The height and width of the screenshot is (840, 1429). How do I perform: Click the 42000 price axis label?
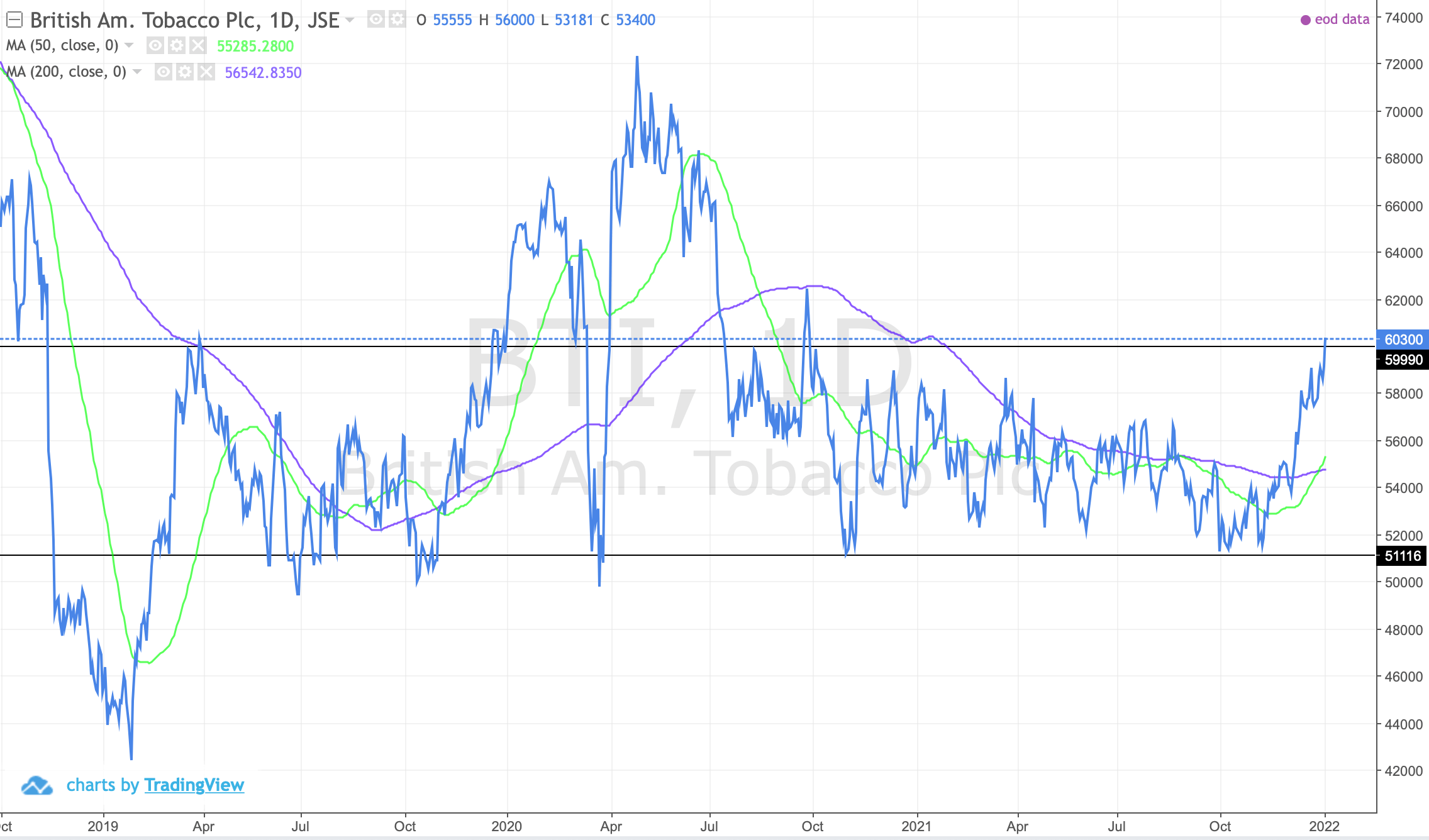point(1404,771)
